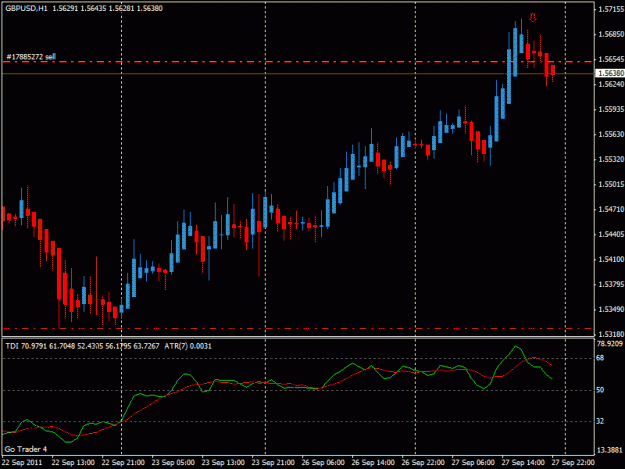This screenshot has width=625, height=469.
Task: Click the GBPUSD,H1 chart title text
Action: 26,8
